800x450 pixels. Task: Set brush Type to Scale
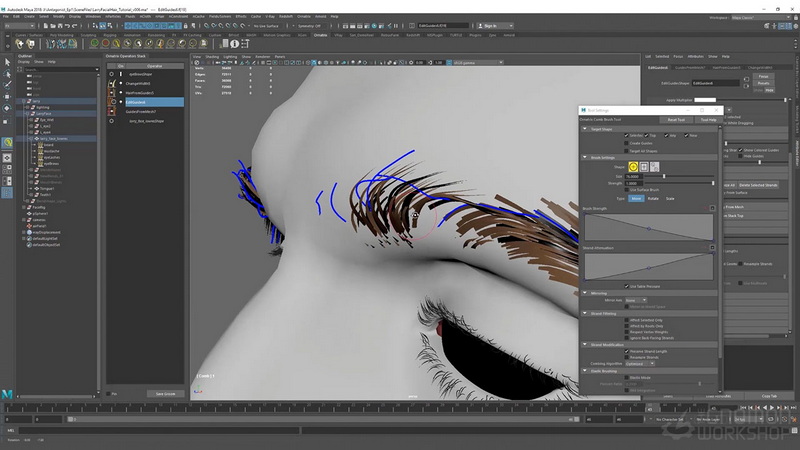pyautogui.click(x=670, y=198)
